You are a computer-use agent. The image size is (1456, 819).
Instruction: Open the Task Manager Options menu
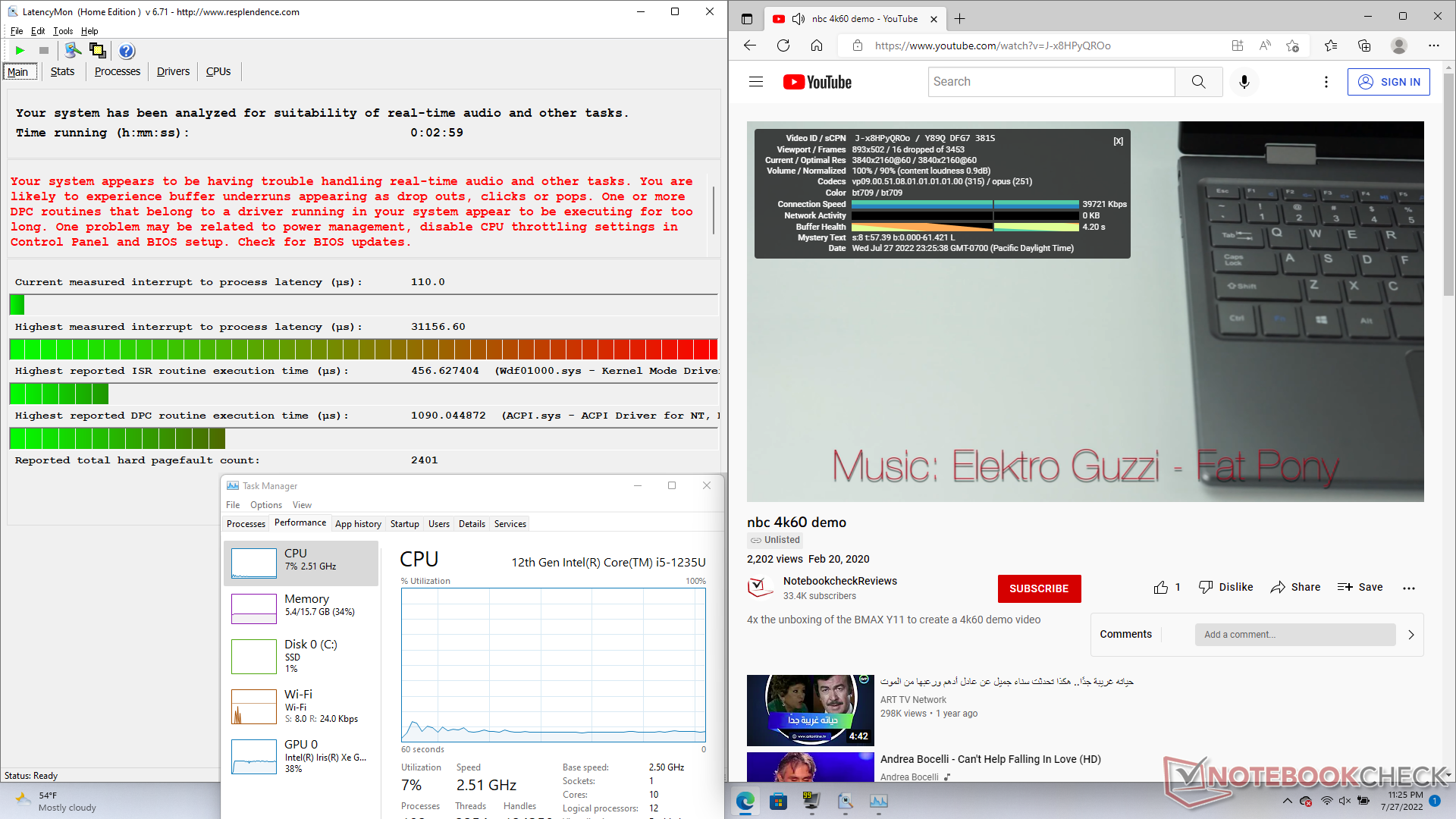coord(266,505)
